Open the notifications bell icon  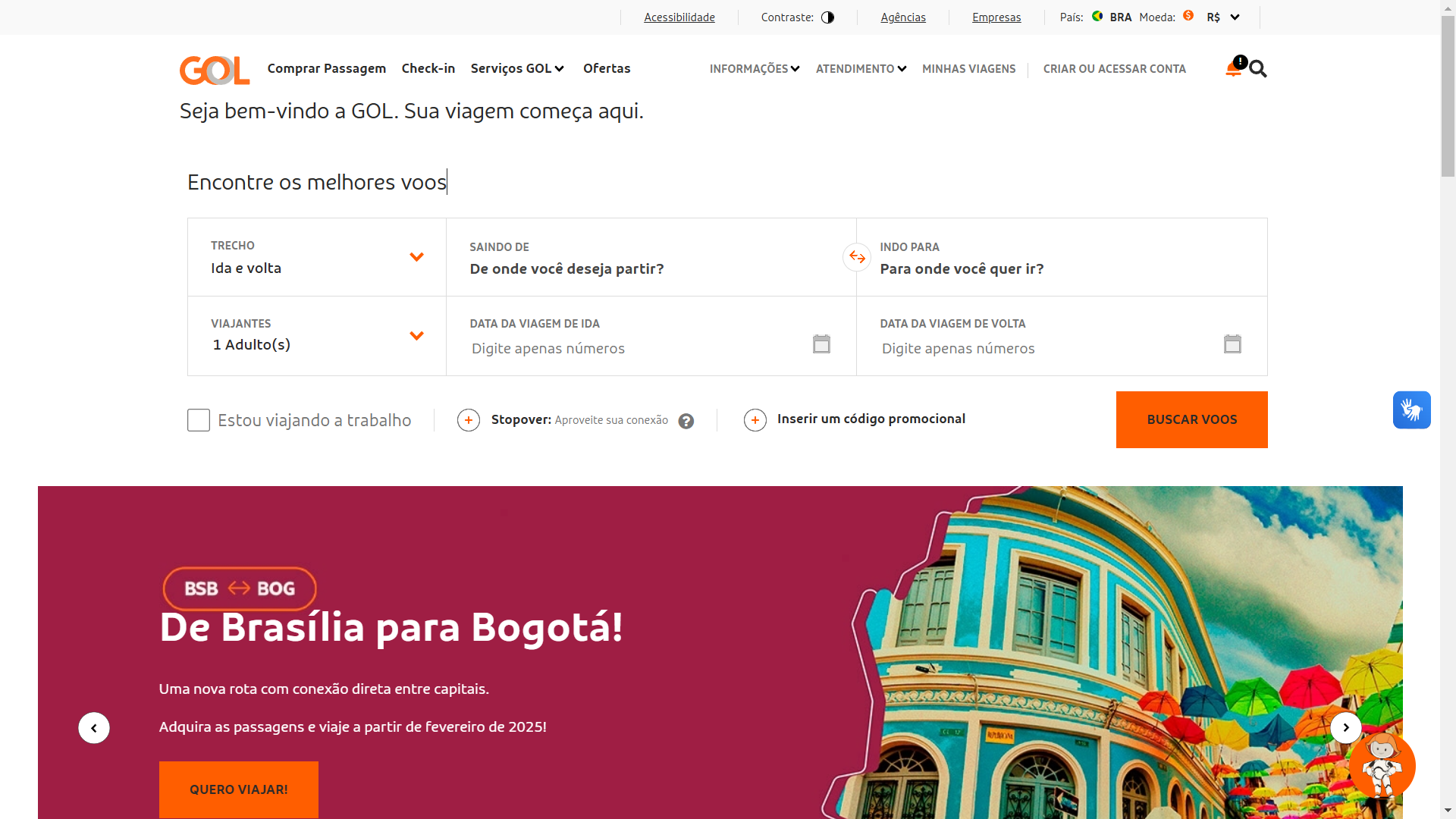point(1234,68)
